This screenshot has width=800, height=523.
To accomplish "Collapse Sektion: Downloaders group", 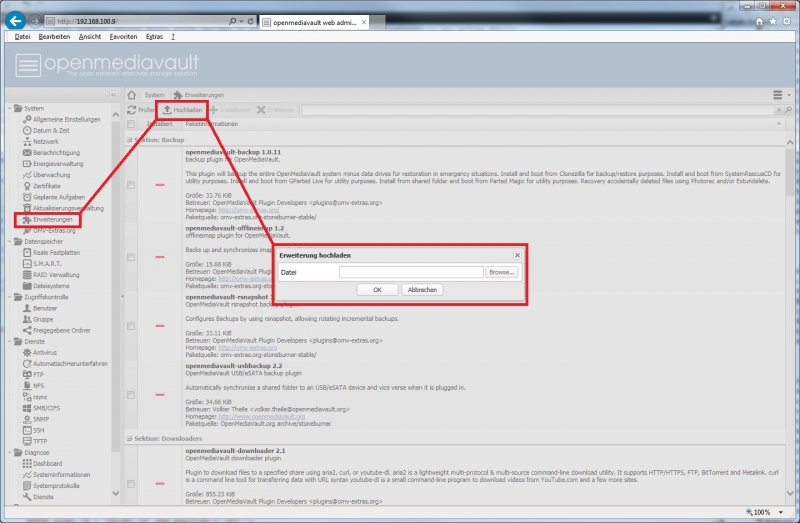I will [x=129, y=438].
